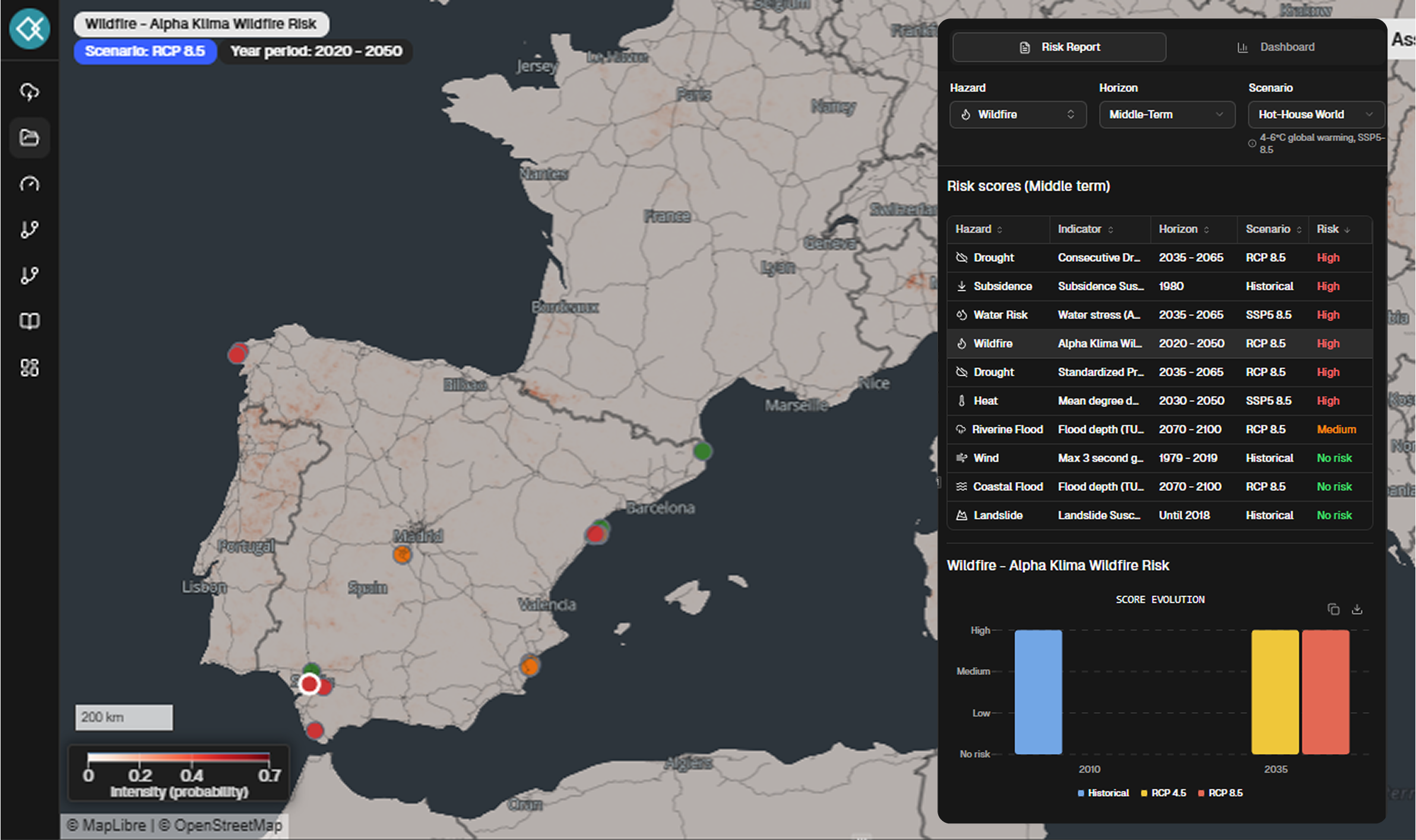Copy the Score Evolution chart using copy icon
Screen dimensions: 1416x840
pos(1334,609)
